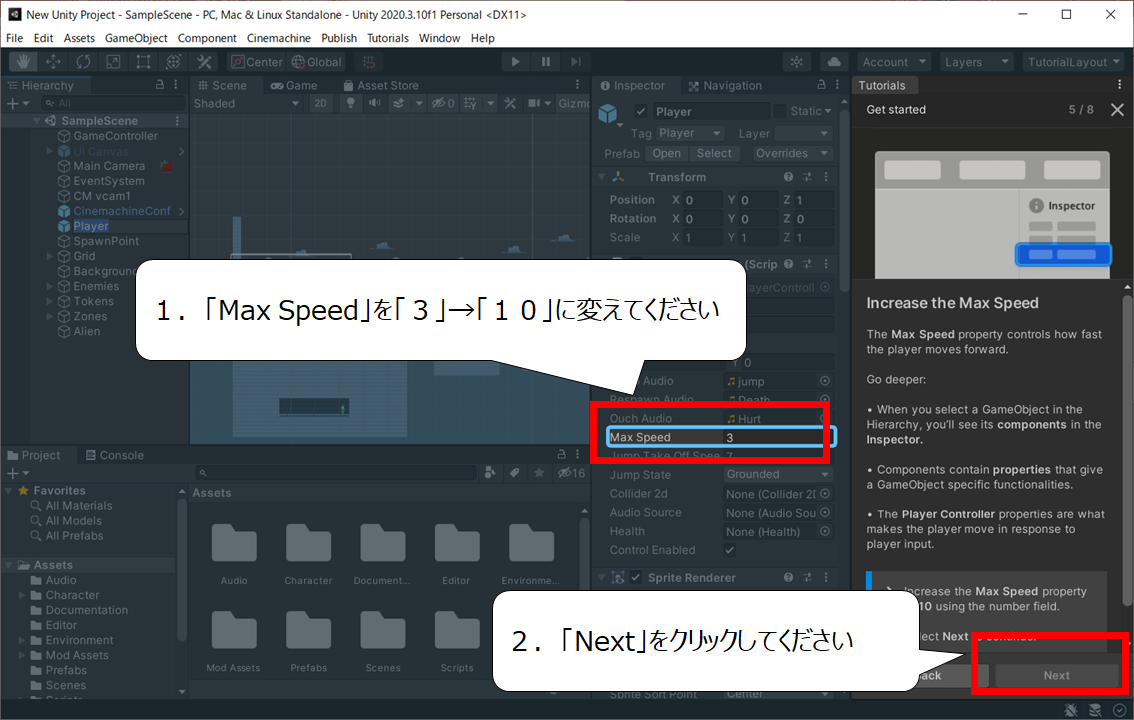Click the Pause button
The image size is (1134, 720).
point(545,62)
